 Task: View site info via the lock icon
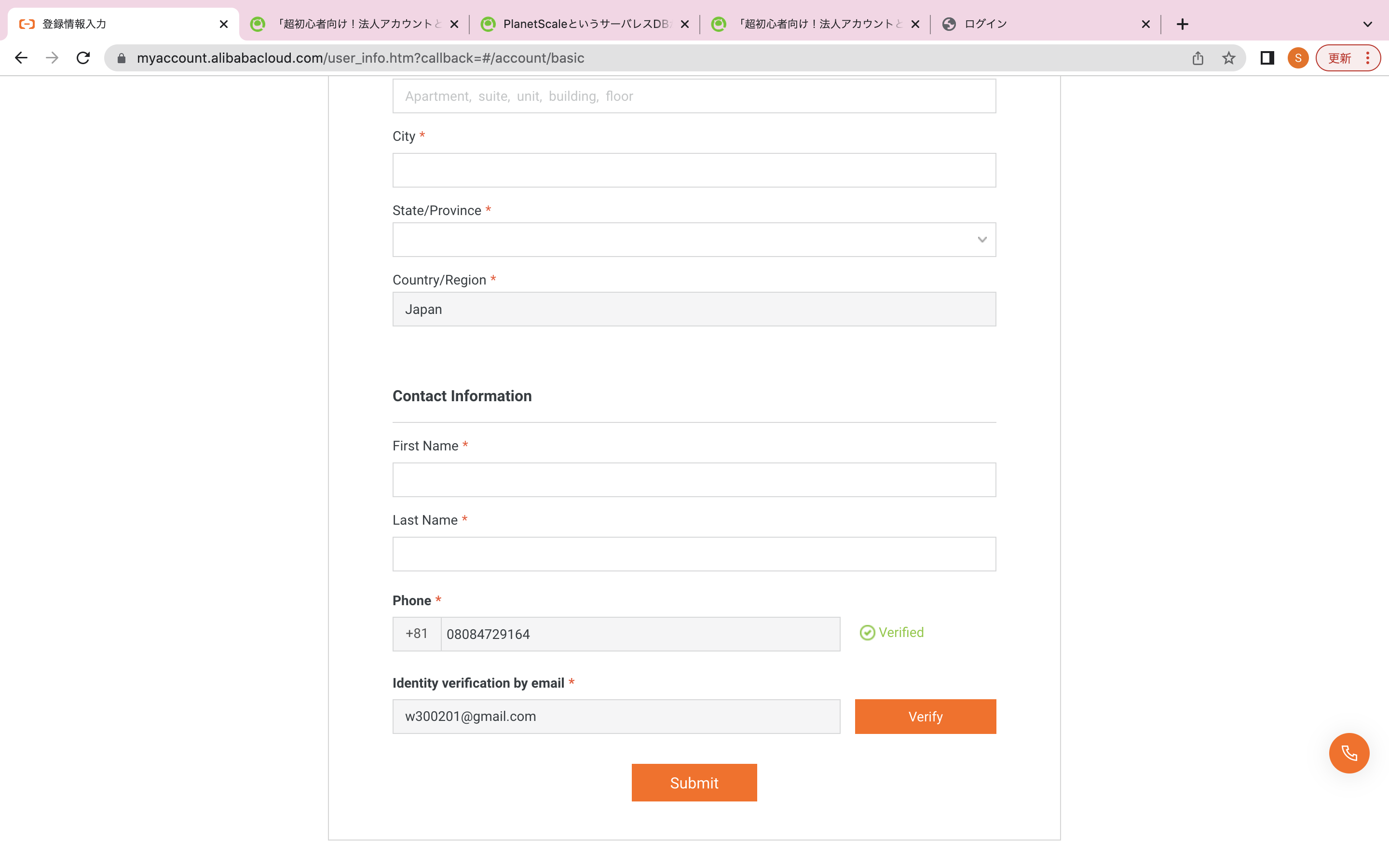[121, 58]
